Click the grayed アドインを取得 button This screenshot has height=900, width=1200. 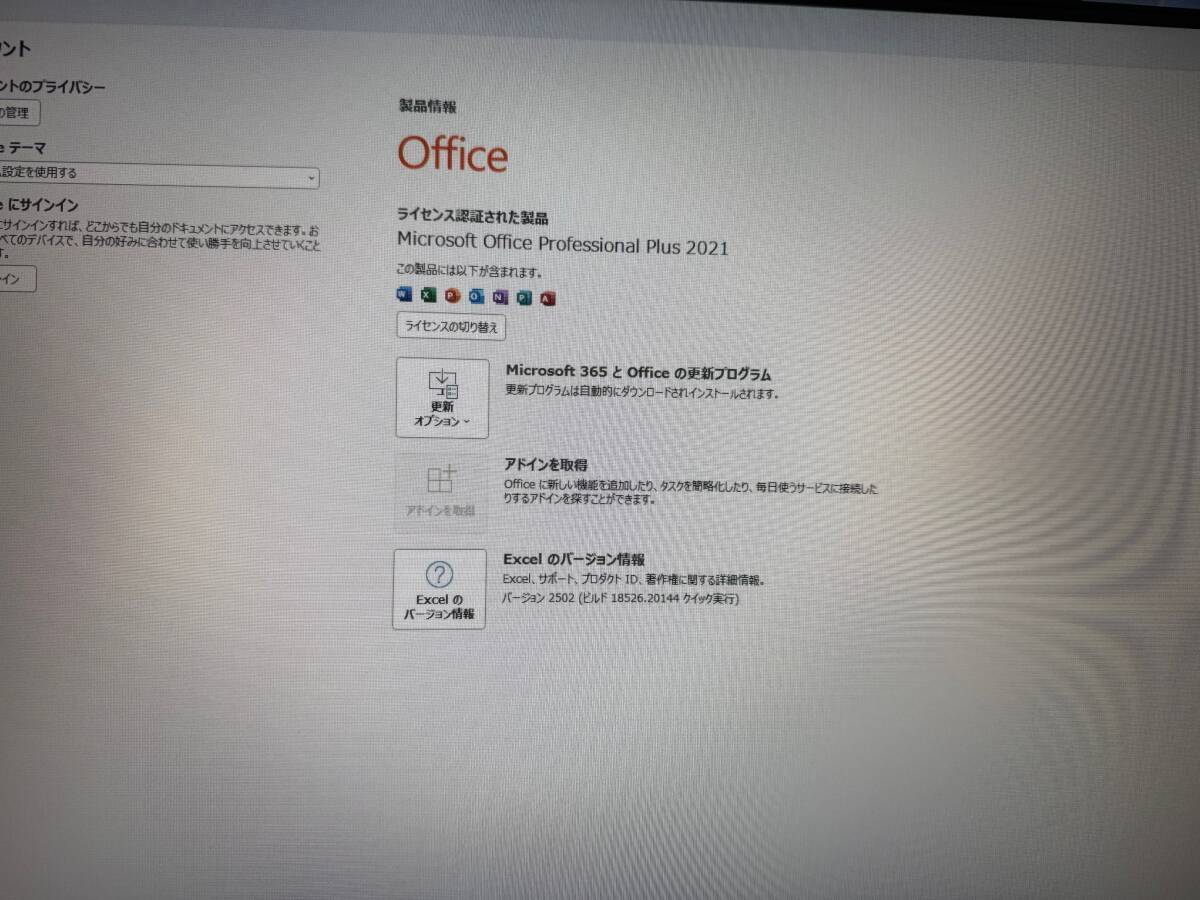(441, 492)
